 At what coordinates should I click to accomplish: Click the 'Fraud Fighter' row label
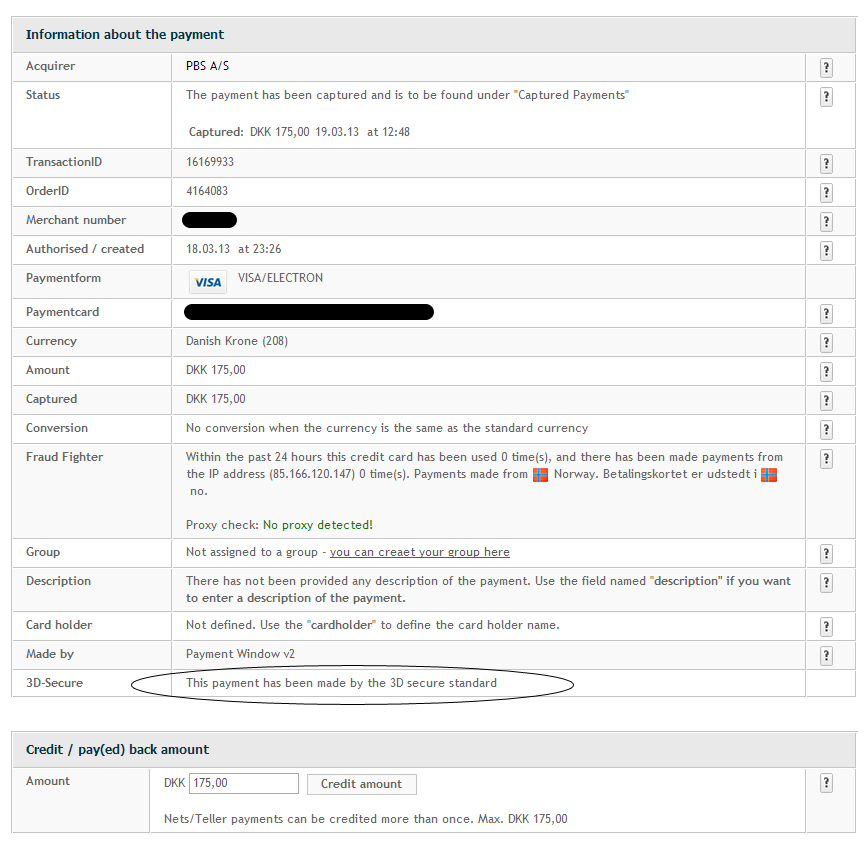64,457
